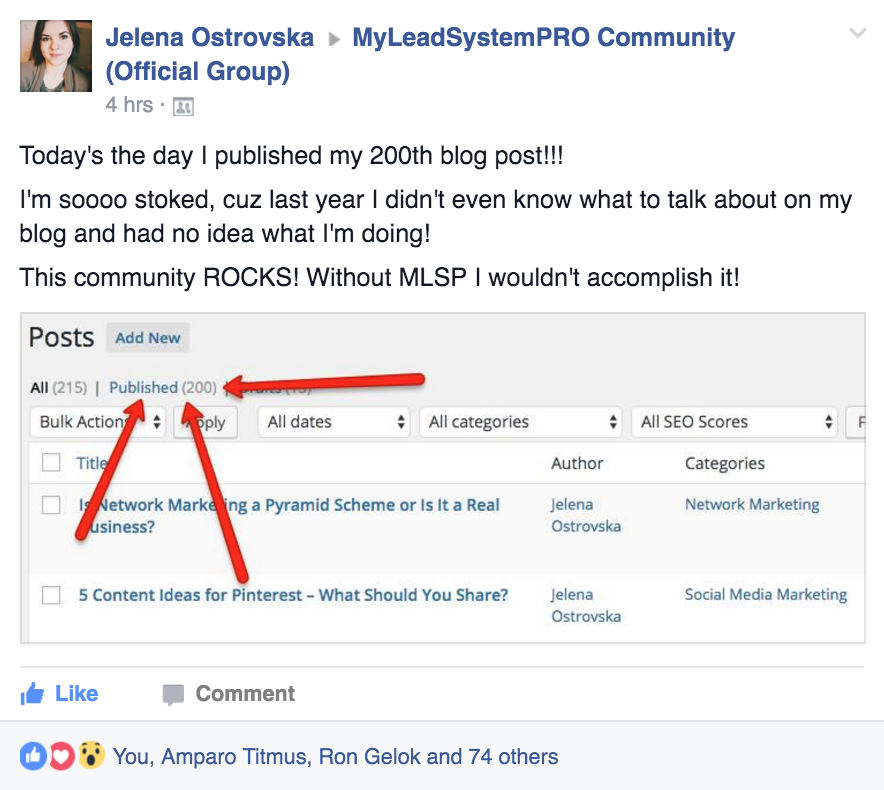
Task: Tick checkbox for 5 Content Ideas for Pinterest post
Action: (51, 595)
